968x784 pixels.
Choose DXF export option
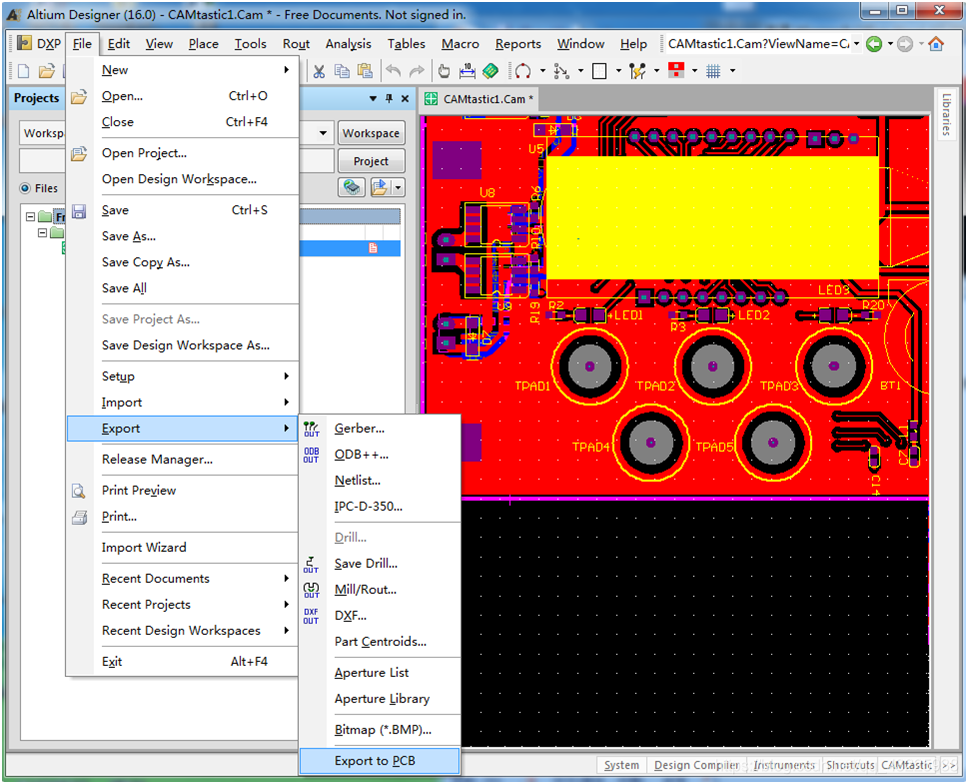[x=380, y=615]
